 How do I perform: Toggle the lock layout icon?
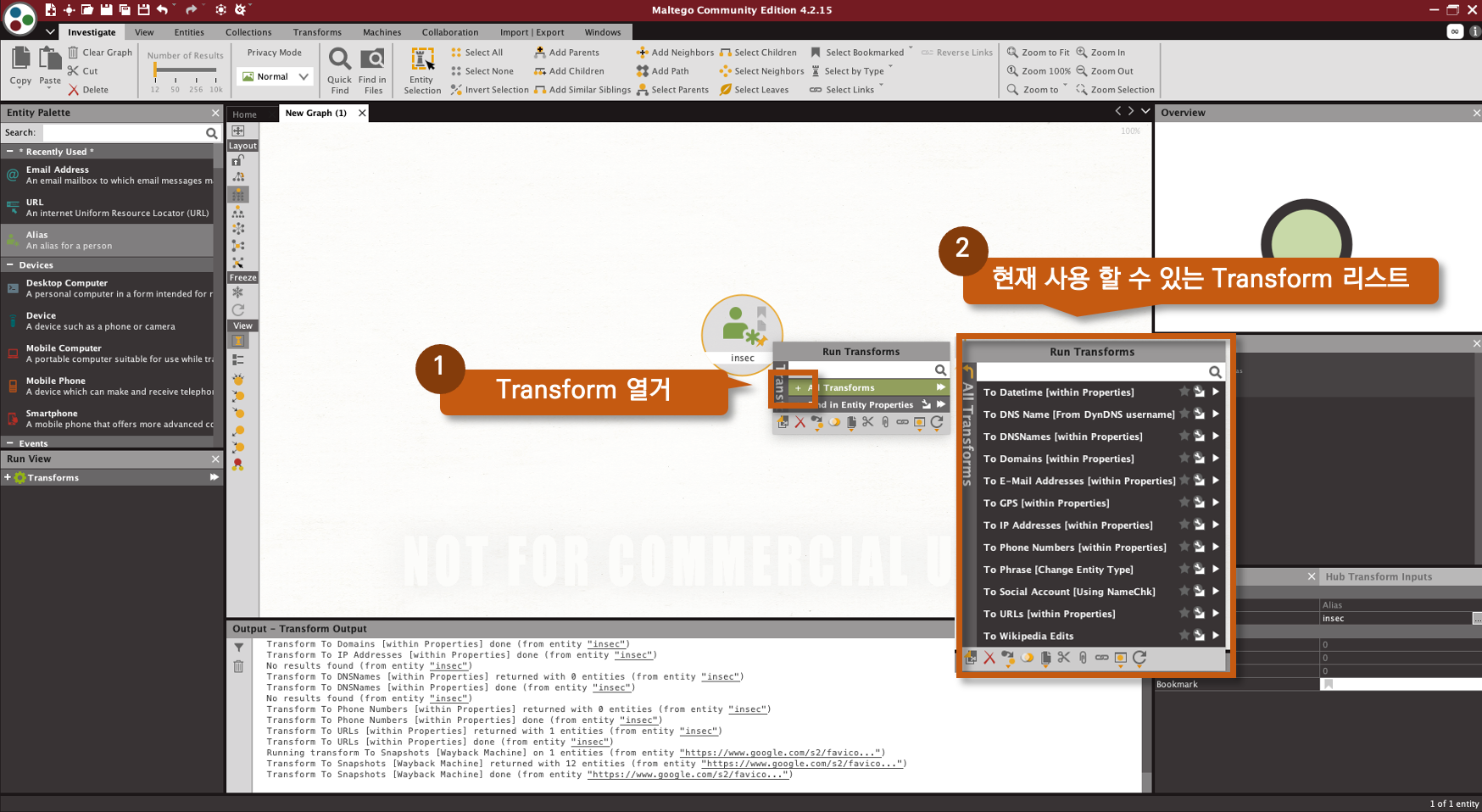click(238, 160)
